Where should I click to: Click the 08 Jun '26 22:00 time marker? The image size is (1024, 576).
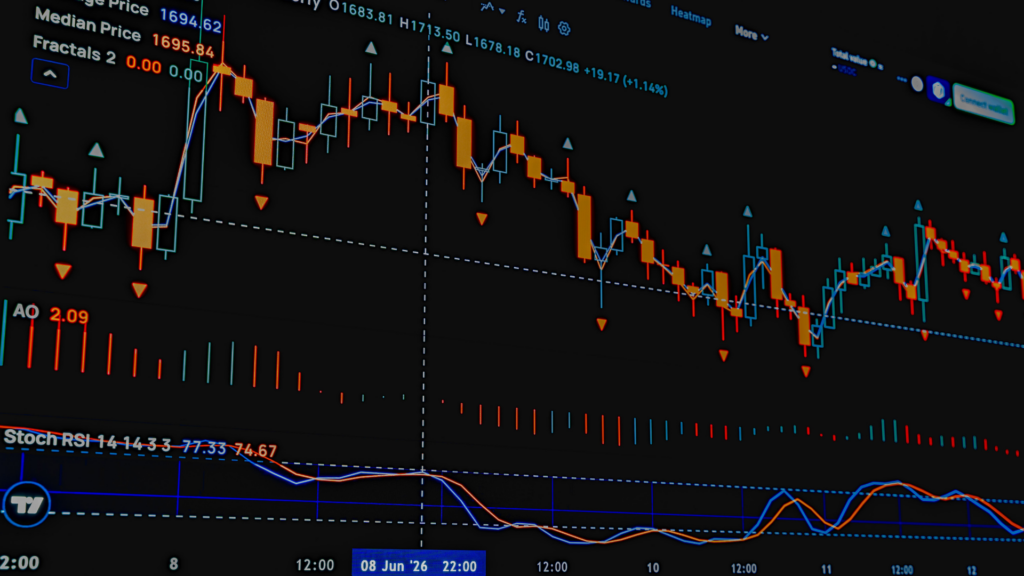(419, 565)
